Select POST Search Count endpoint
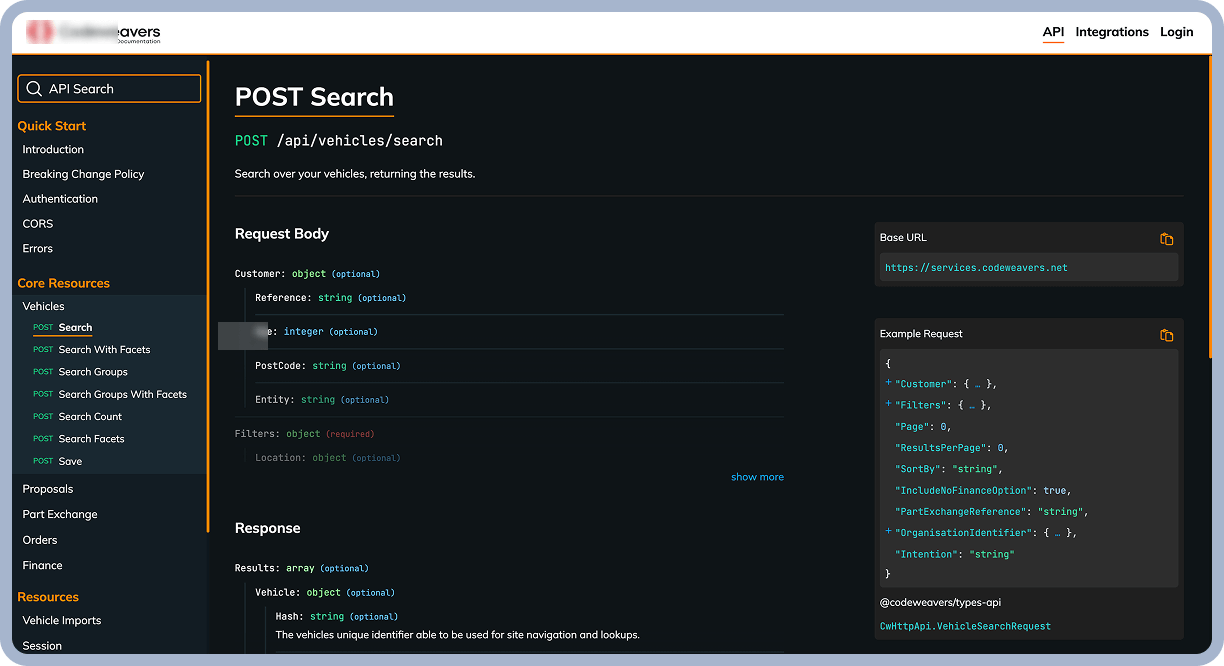1224x666 pixels. tap(77, 417)
